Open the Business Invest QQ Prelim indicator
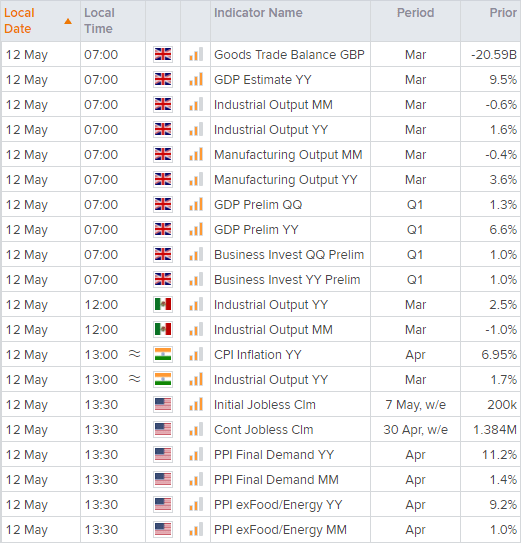 [x=289, y=255]
